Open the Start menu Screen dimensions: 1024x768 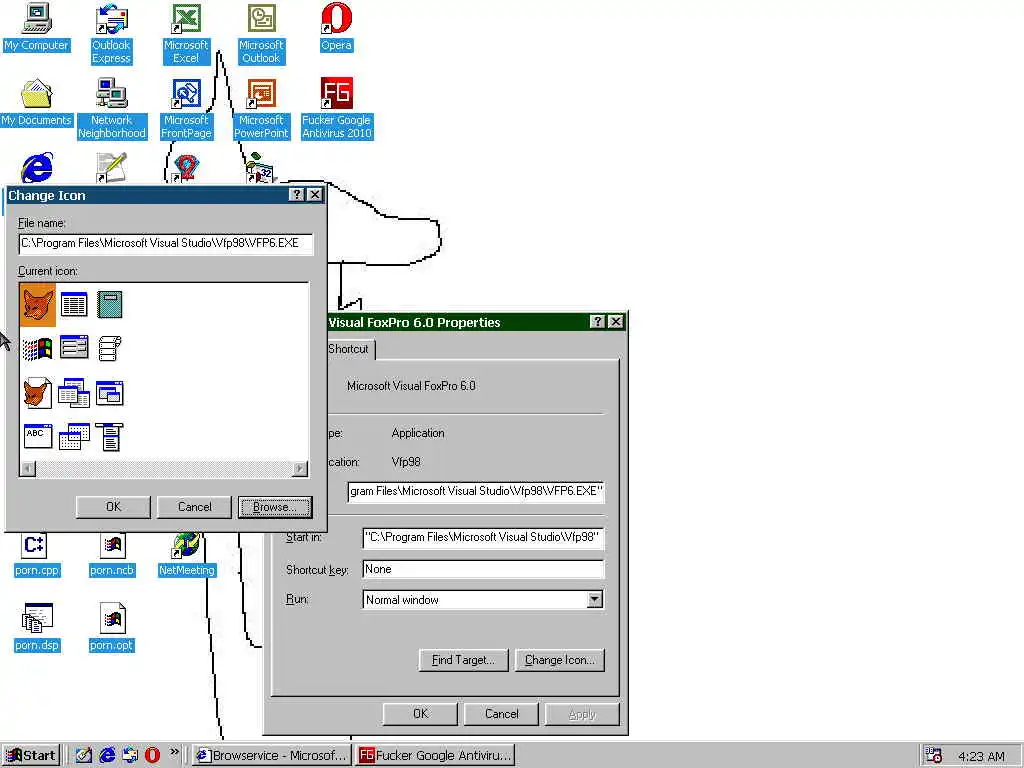(31, 756)
